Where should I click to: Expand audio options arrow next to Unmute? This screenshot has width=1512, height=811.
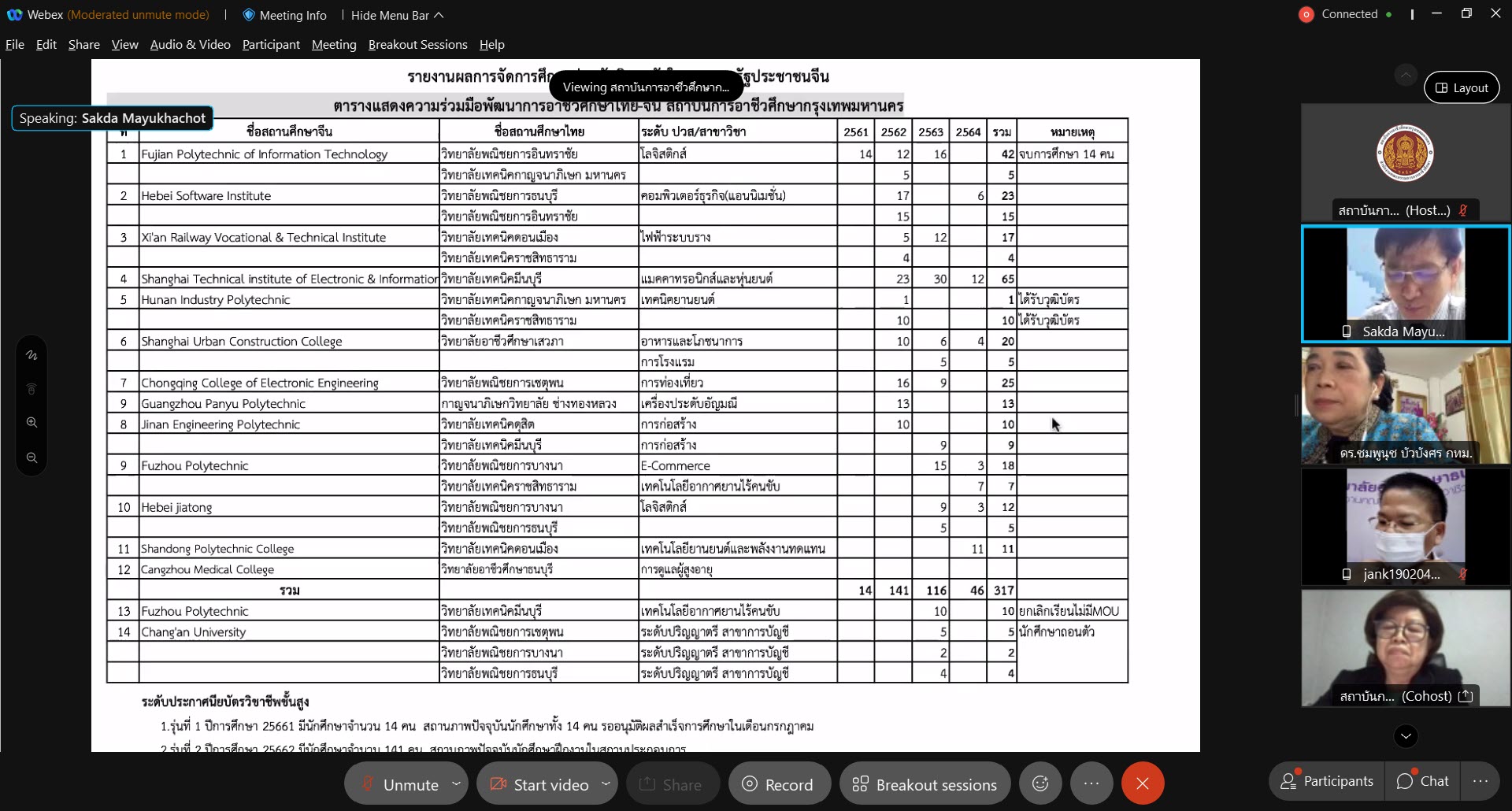(x=456, y=783)
